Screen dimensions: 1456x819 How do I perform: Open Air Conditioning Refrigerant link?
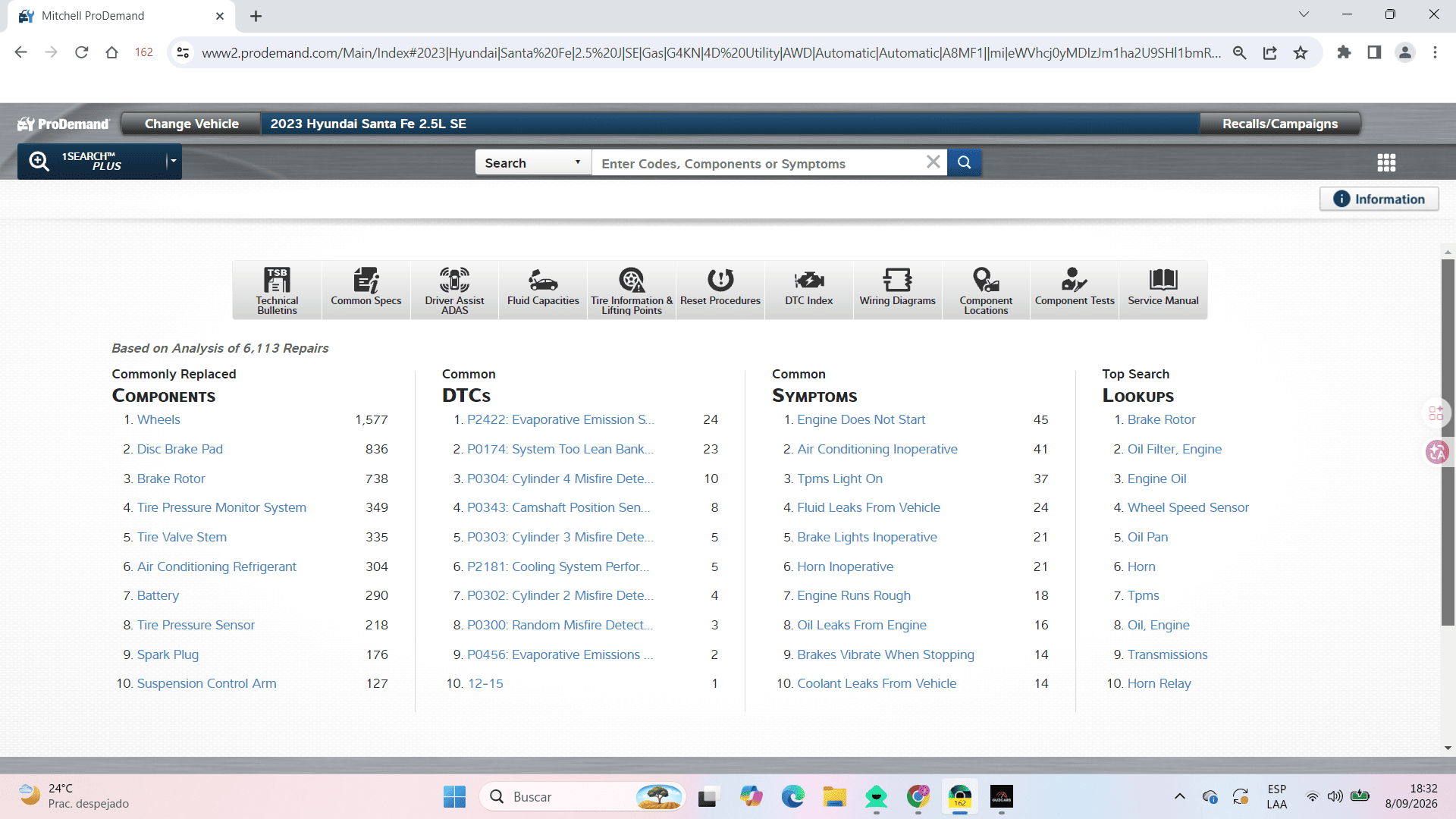tap(216, 566)
